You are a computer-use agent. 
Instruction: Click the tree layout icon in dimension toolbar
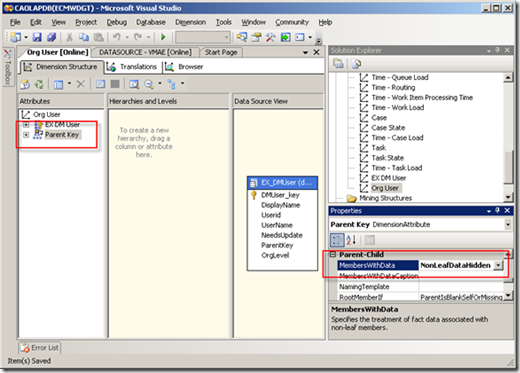[x=172, y=84]
